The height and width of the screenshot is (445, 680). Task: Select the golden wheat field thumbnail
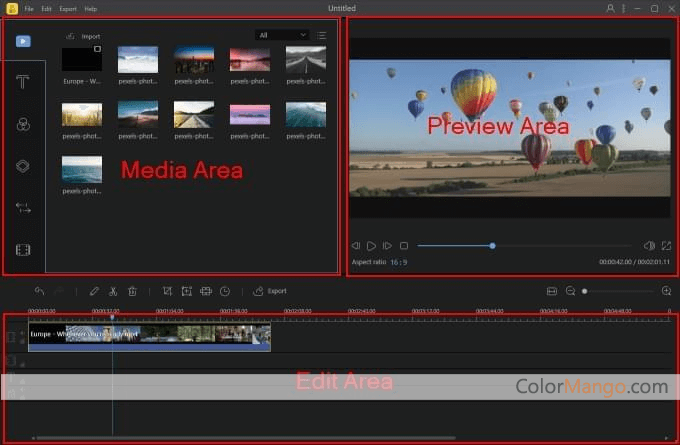click(x=82, y=115)
